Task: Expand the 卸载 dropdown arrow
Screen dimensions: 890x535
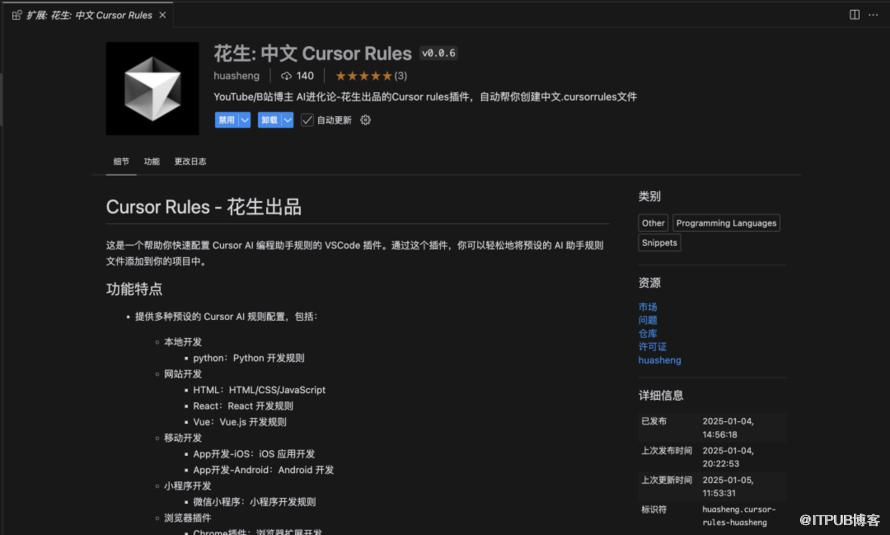Action: (288, 120)
